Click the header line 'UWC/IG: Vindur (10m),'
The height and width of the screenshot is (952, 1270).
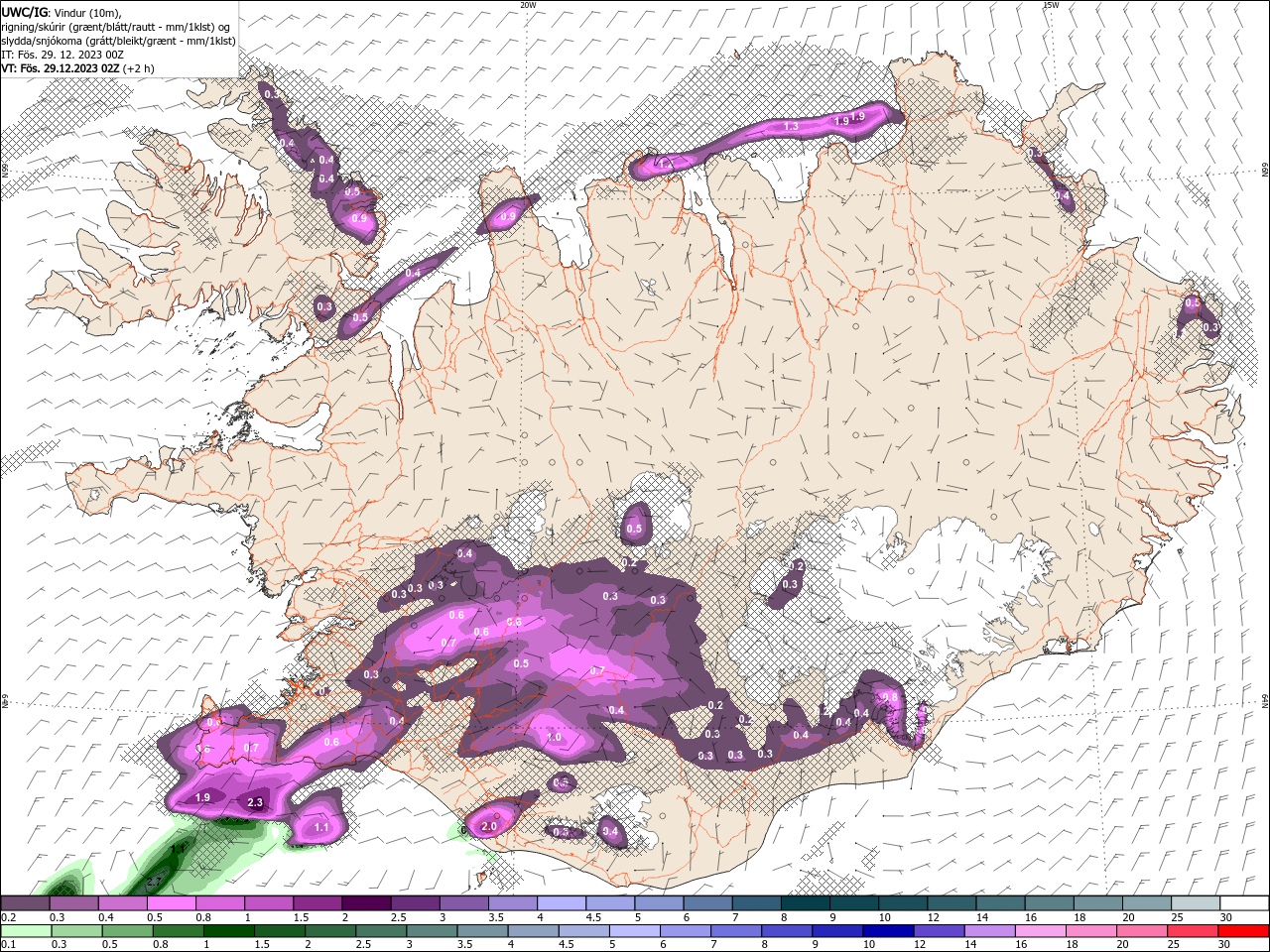point(61,12)
